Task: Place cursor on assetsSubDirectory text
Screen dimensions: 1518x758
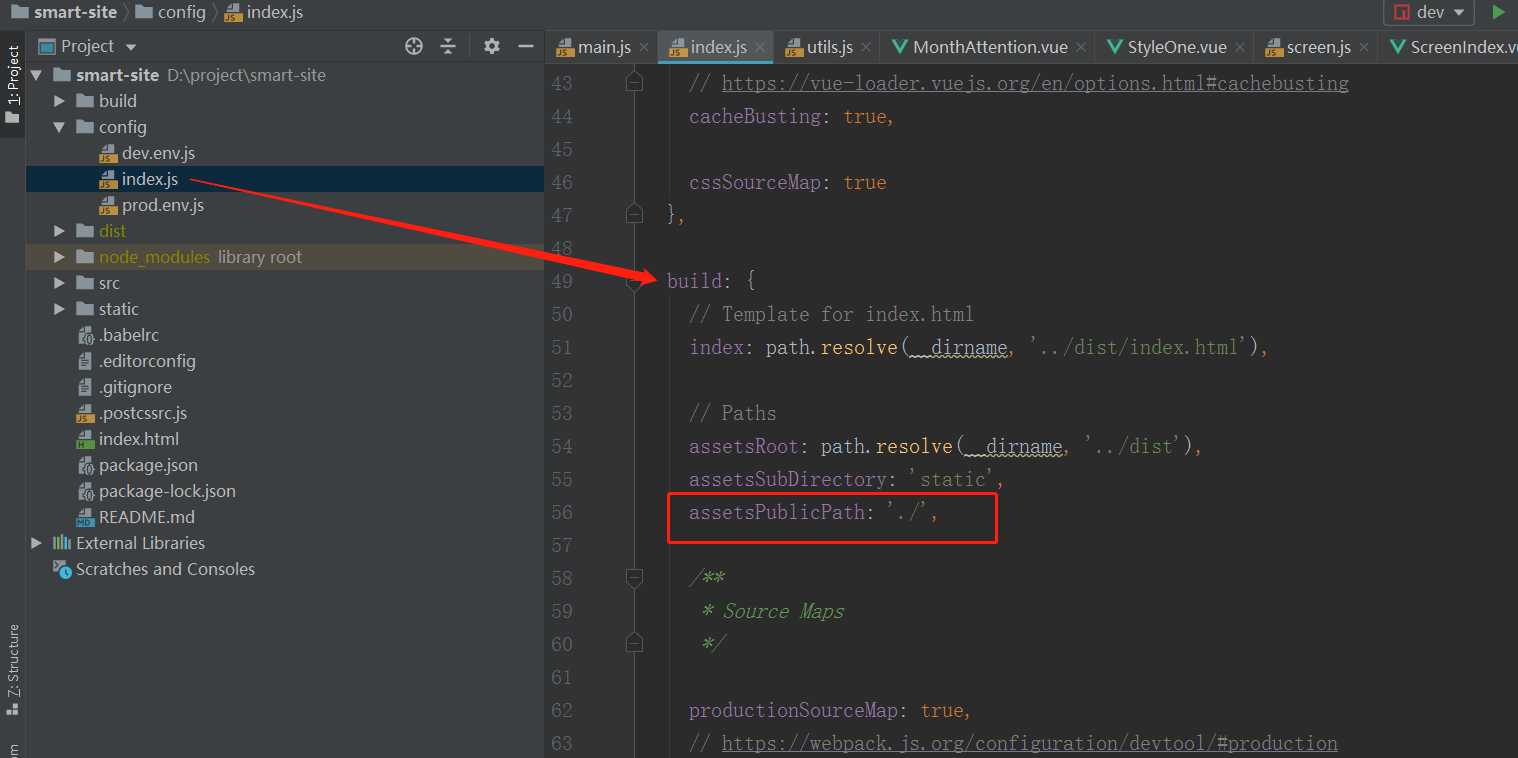Action: click(787, 479)
